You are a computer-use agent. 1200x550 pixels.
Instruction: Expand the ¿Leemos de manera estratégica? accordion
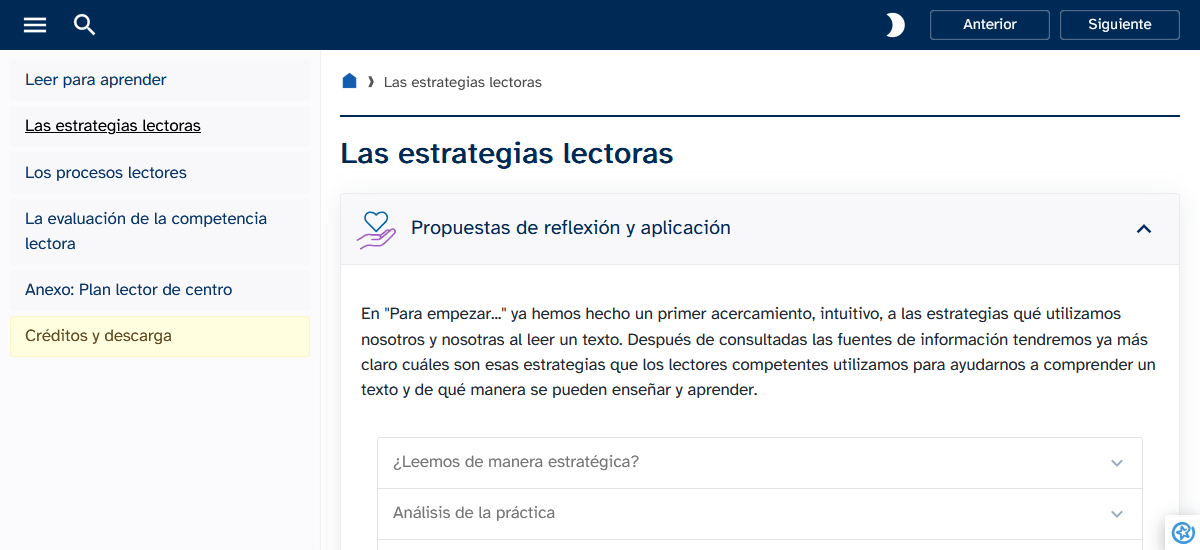coord(1117,463)
